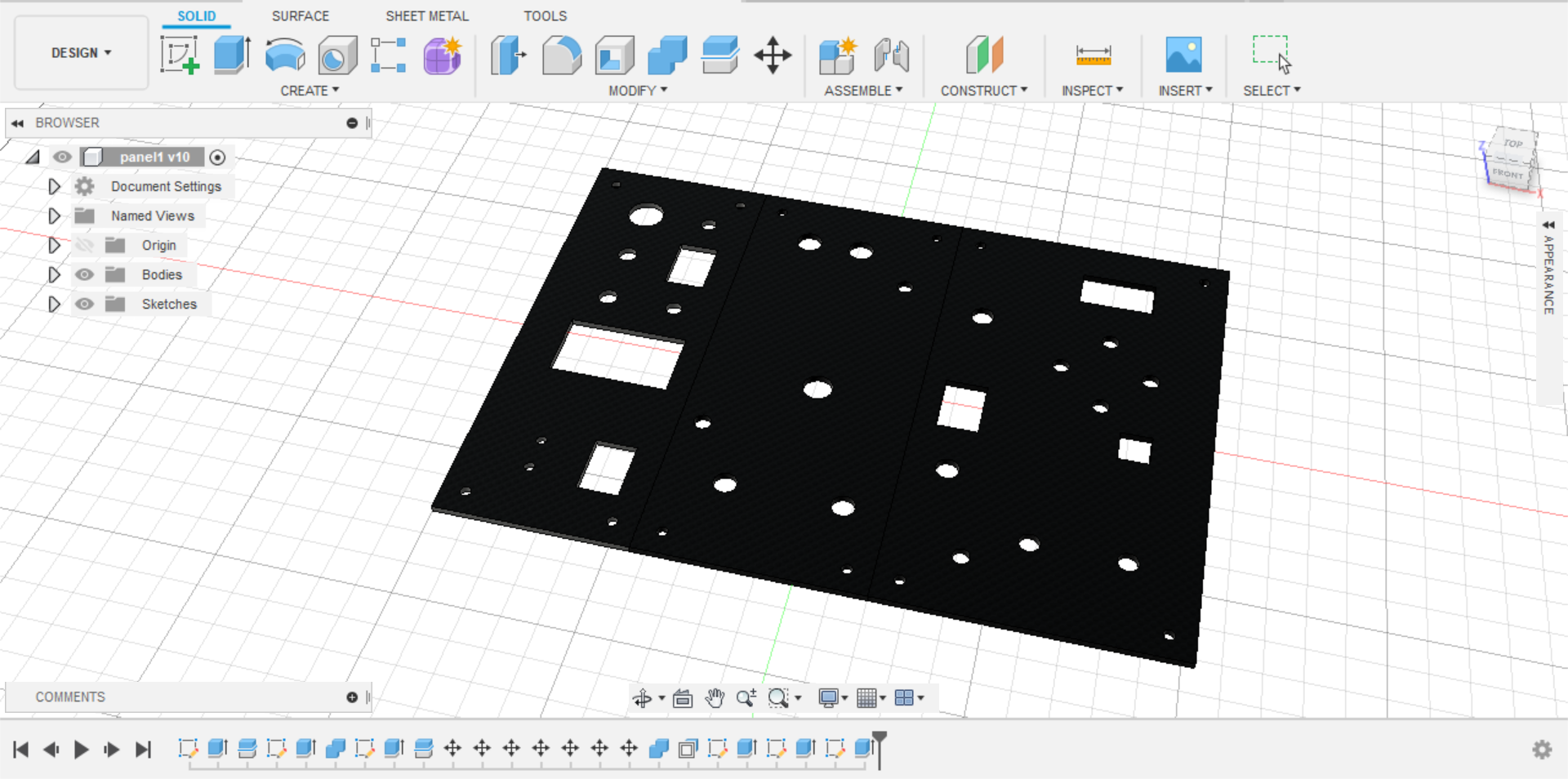Image resolution: width=1568 pixels, height=779 pixels.
Task: Hide the Bodies folder
Action: [x=84, y=274]
